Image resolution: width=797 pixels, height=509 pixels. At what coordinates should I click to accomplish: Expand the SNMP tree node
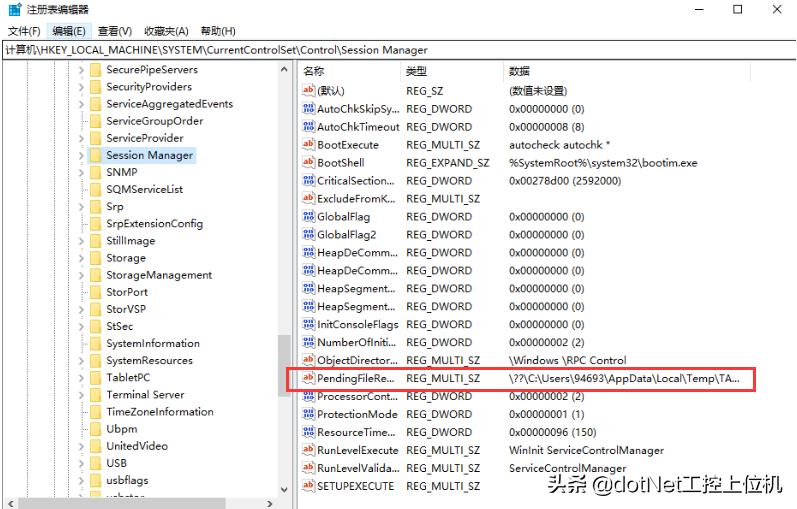tap(81, 172)
